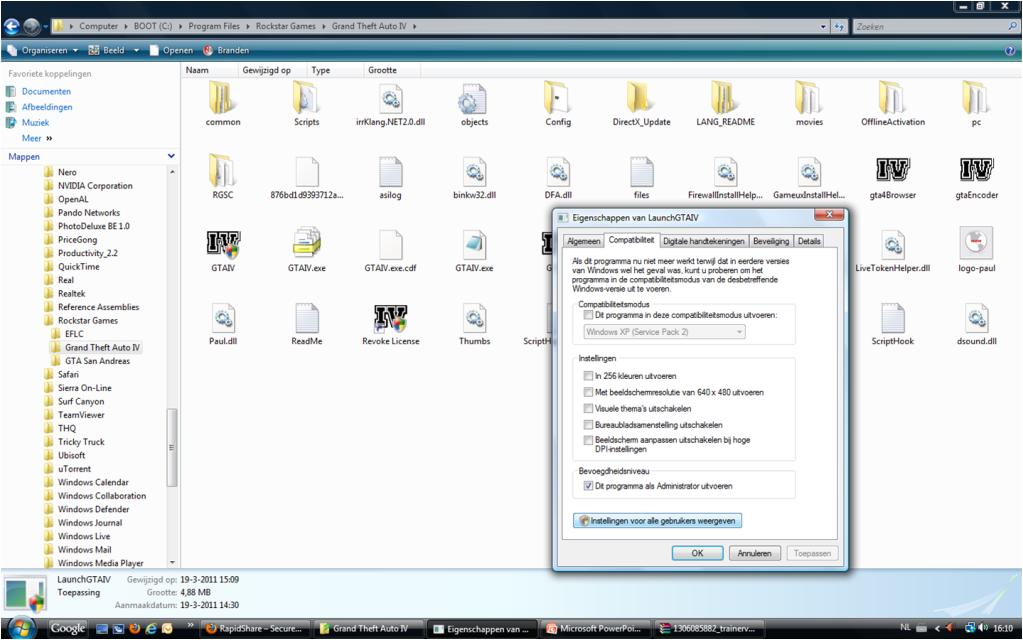The height and width of the screenshot is (640, 1023).
Task: Select EFLC folder in tree
Action: (74, 334)
